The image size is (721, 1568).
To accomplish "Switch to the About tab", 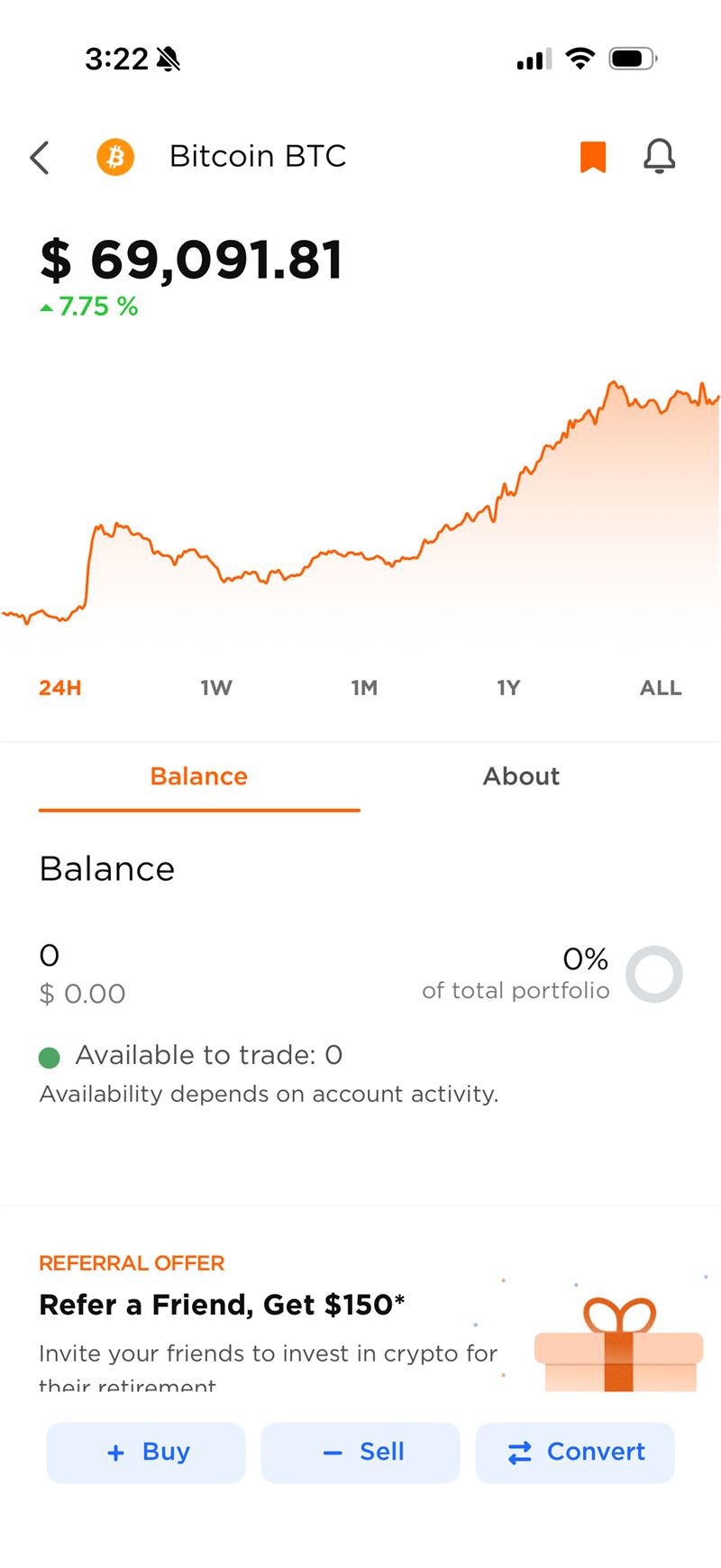I will (x=521, y=776).
